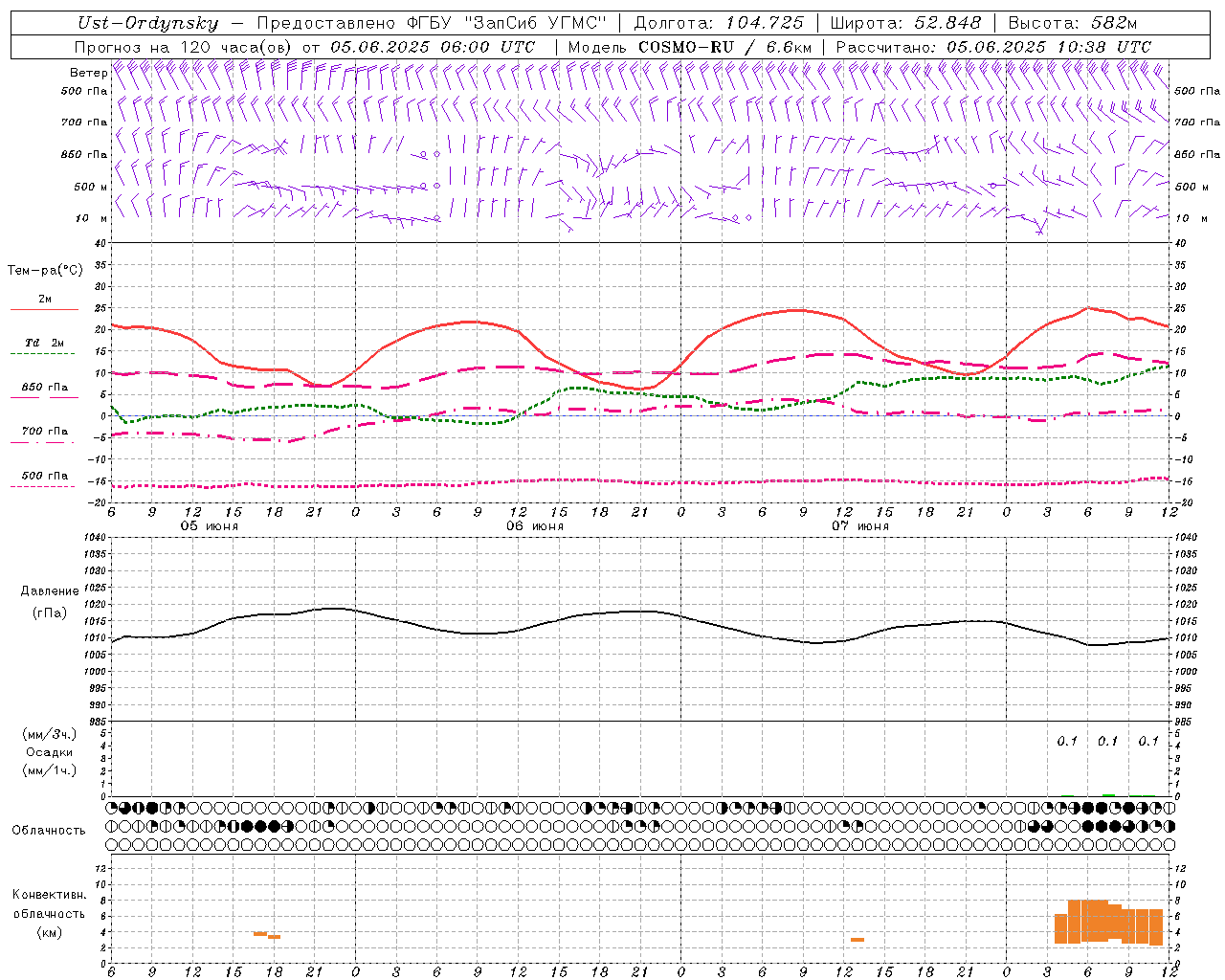Click the (мм/3ч.) precipitation unit label

tap(50, 734)
